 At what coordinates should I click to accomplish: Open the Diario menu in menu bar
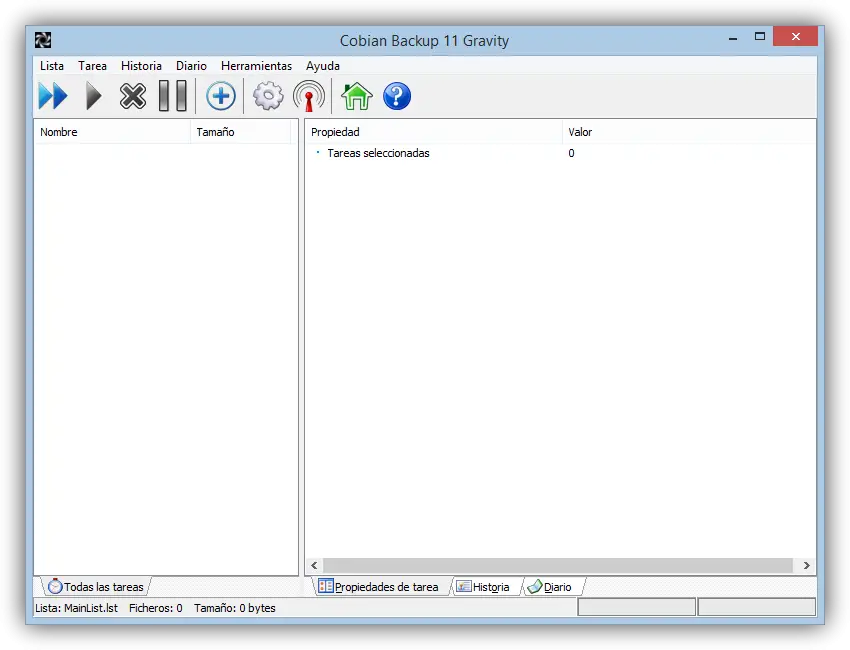point(191,66)
